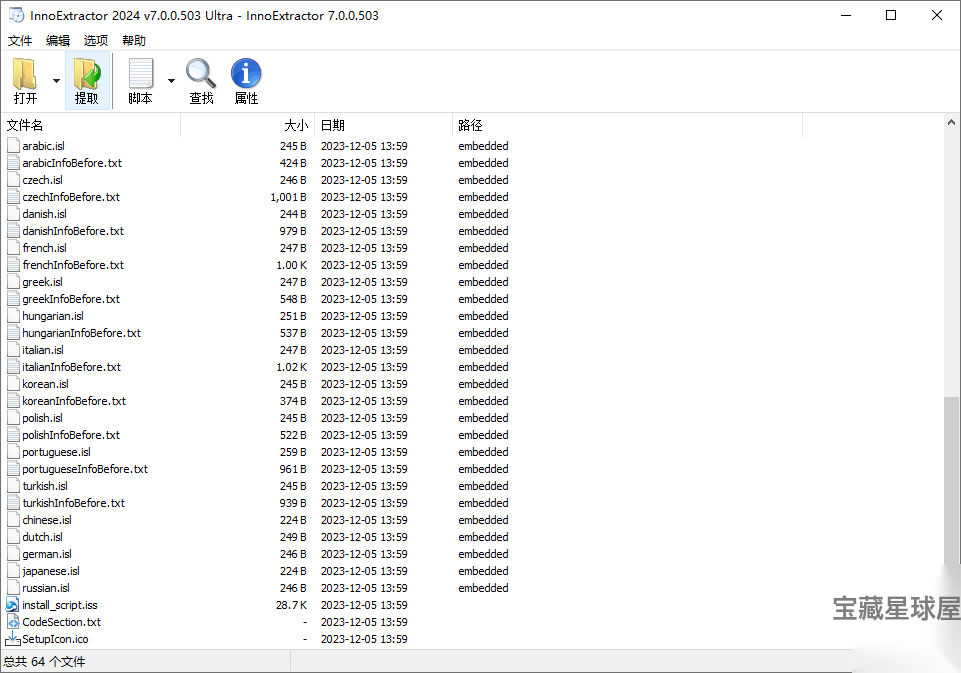Click the 1.02 K size value

[x=291, y=367]
